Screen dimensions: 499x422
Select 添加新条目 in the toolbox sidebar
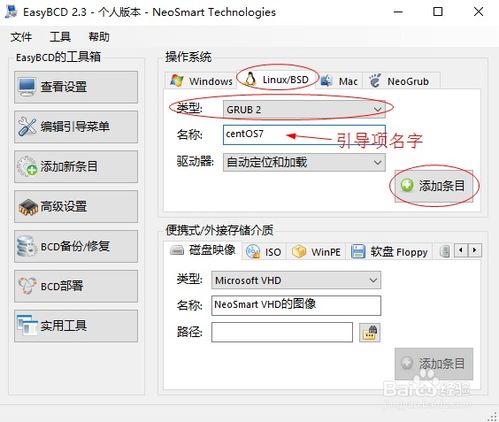coord(76,166)
